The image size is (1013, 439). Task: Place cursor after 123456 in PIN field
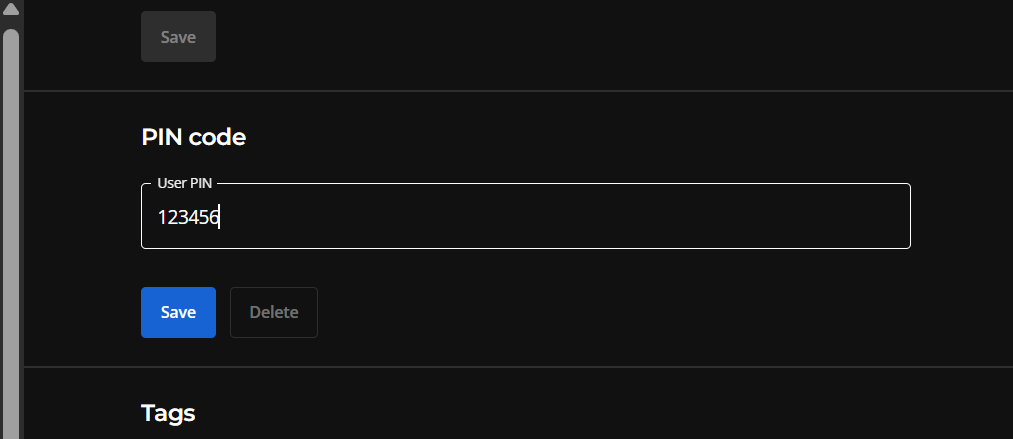click(220, 216)
